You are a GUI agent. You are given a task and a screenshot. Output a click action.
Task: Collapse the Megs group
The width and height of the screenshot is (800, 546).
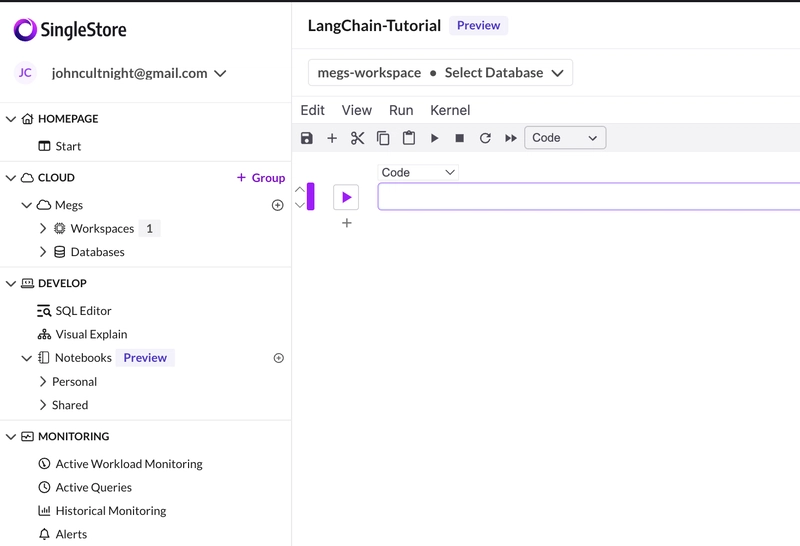click(x=27, y=205)
